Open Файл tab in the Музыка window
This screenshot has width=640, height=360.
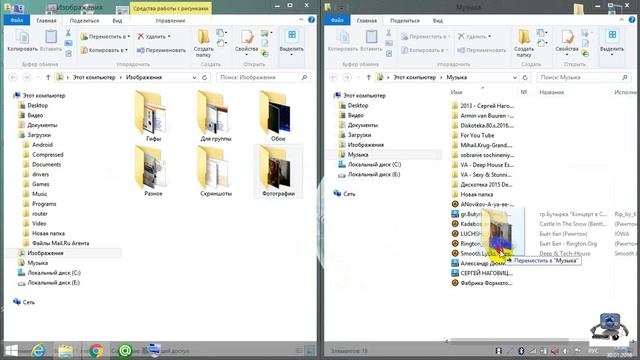pyautogui.click(x=337, y=20)
